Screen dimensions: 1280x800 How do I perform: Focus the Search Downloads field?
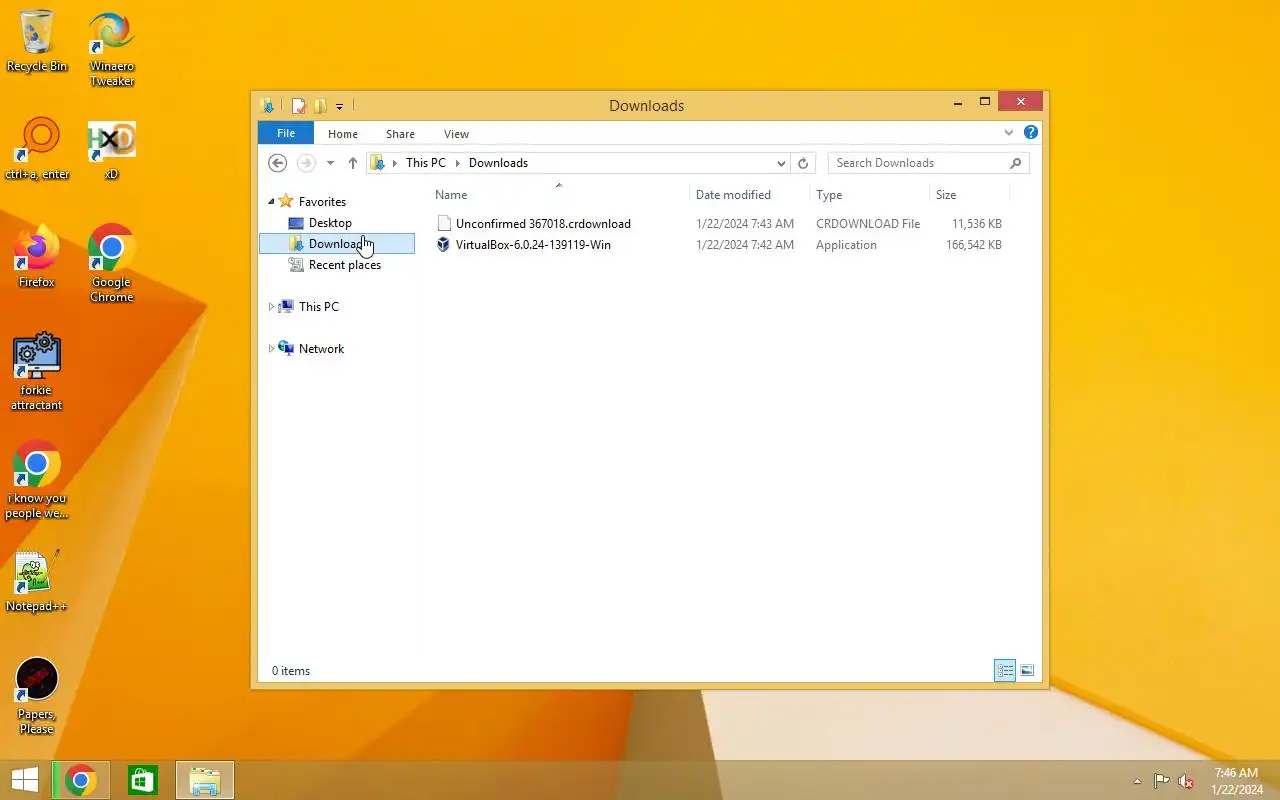pos(928,163)
